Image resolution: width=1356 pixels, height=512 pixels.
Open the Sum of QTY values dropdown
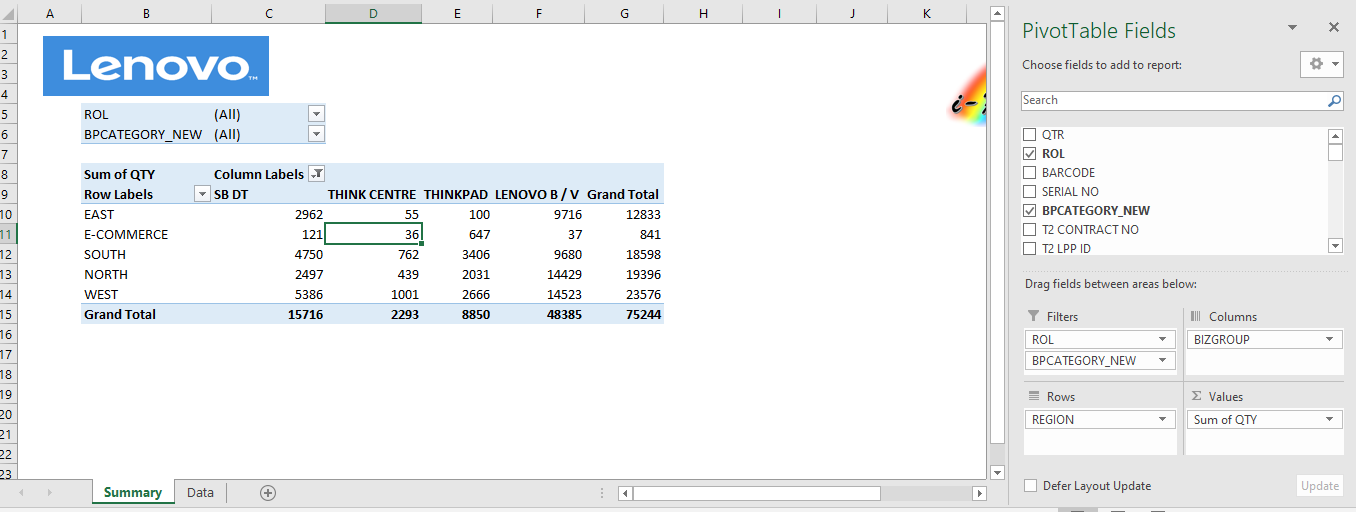pyautogui.click(x=1329, y=420)
